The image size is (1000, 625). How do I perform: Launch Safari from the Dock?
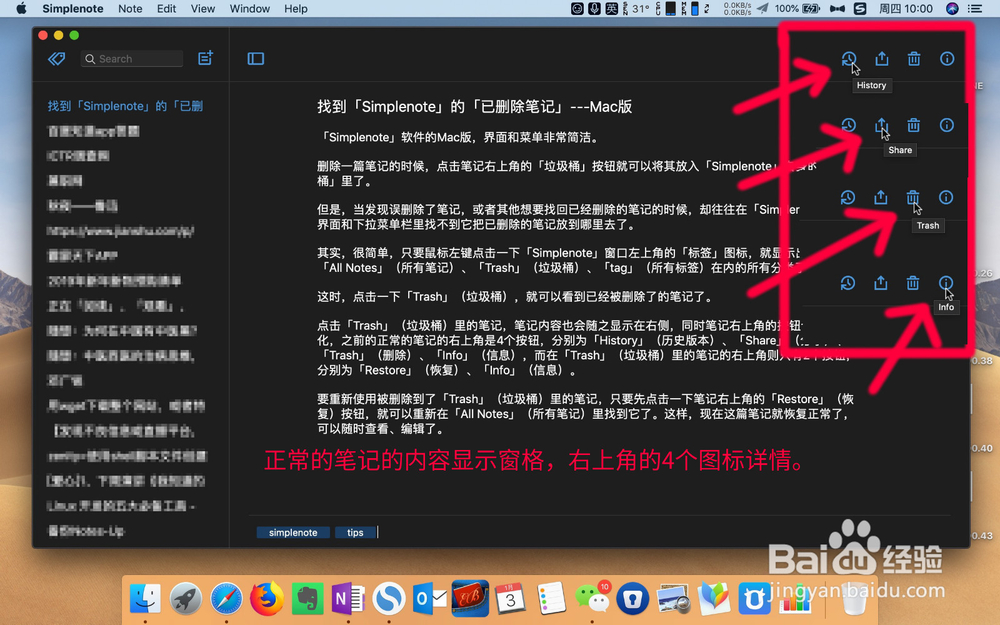[x=226, y=599]
